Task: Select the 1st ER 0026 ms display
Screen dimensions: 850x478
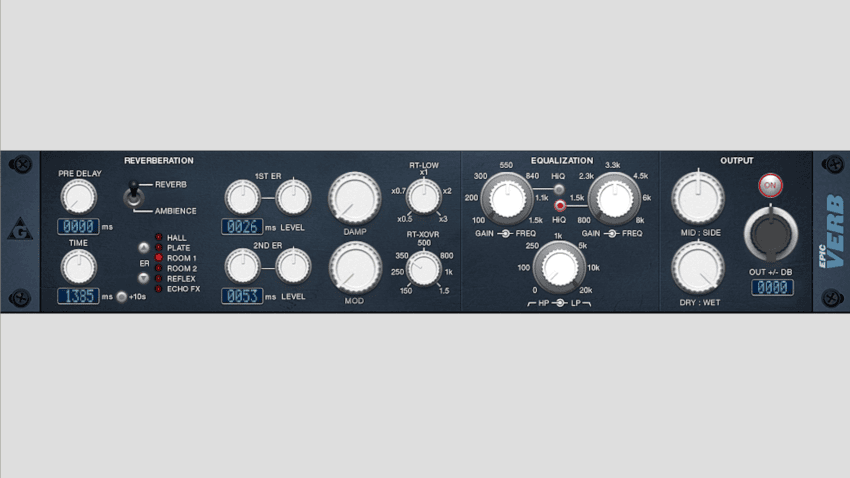Action: [242, 227]
